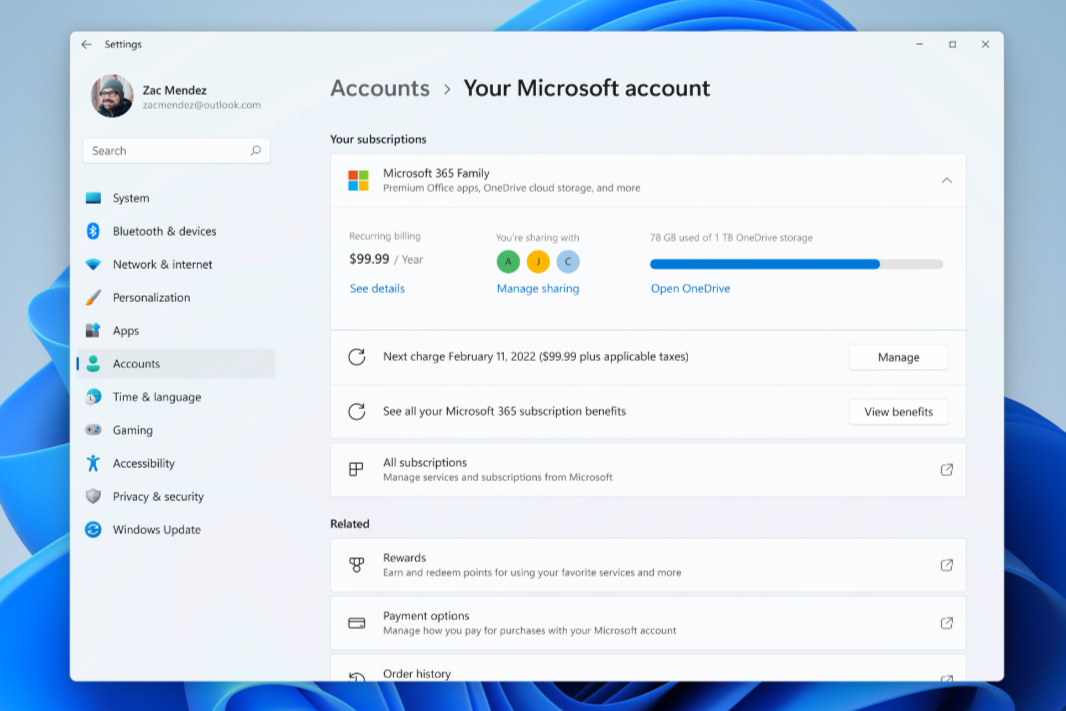Collapse the Microsoft 365 Family section

click(946, 180)
